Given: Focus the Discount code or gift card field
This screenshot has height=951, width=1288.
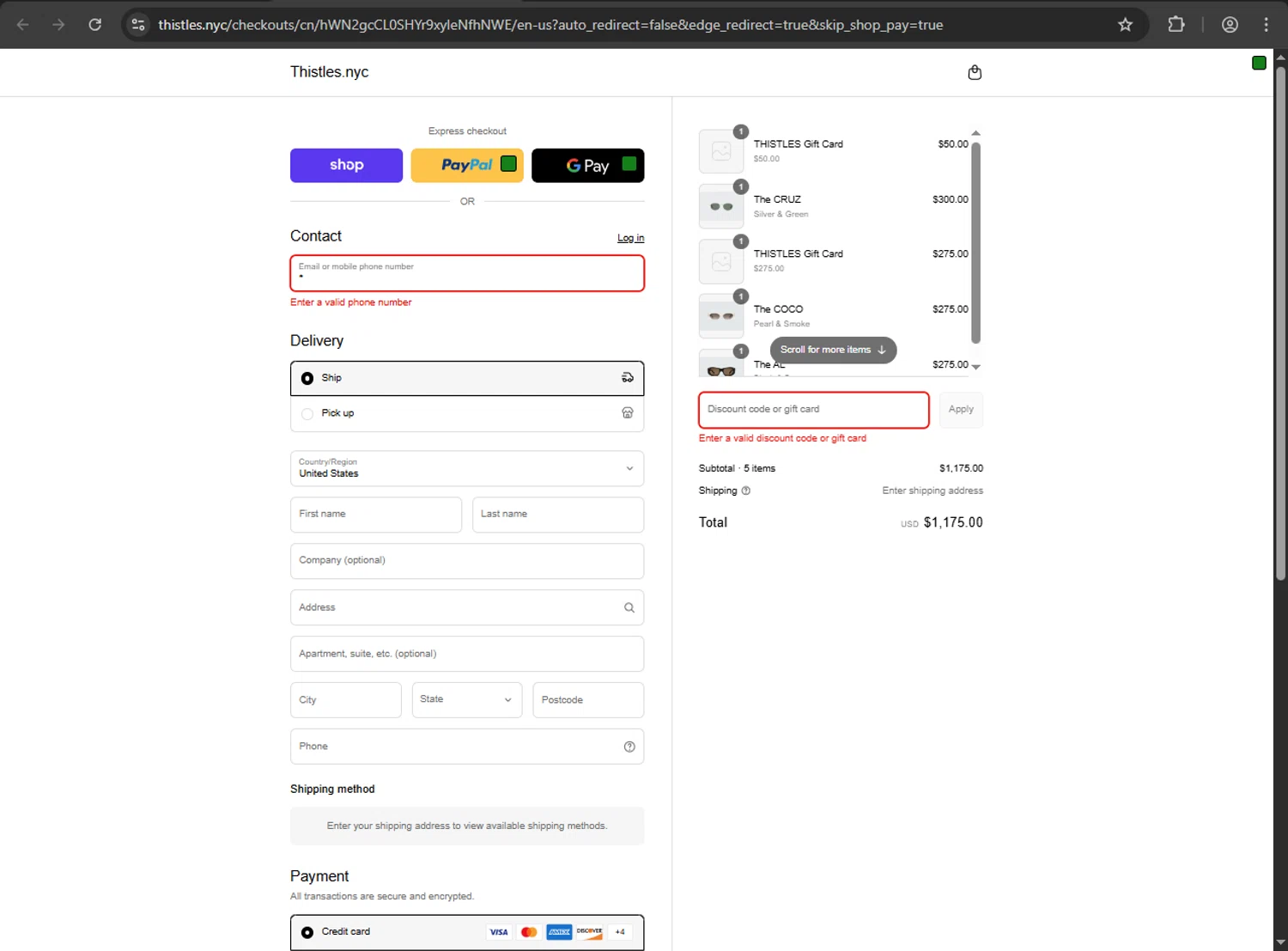Looking at the screenshot, I should [x=814, y=410].
